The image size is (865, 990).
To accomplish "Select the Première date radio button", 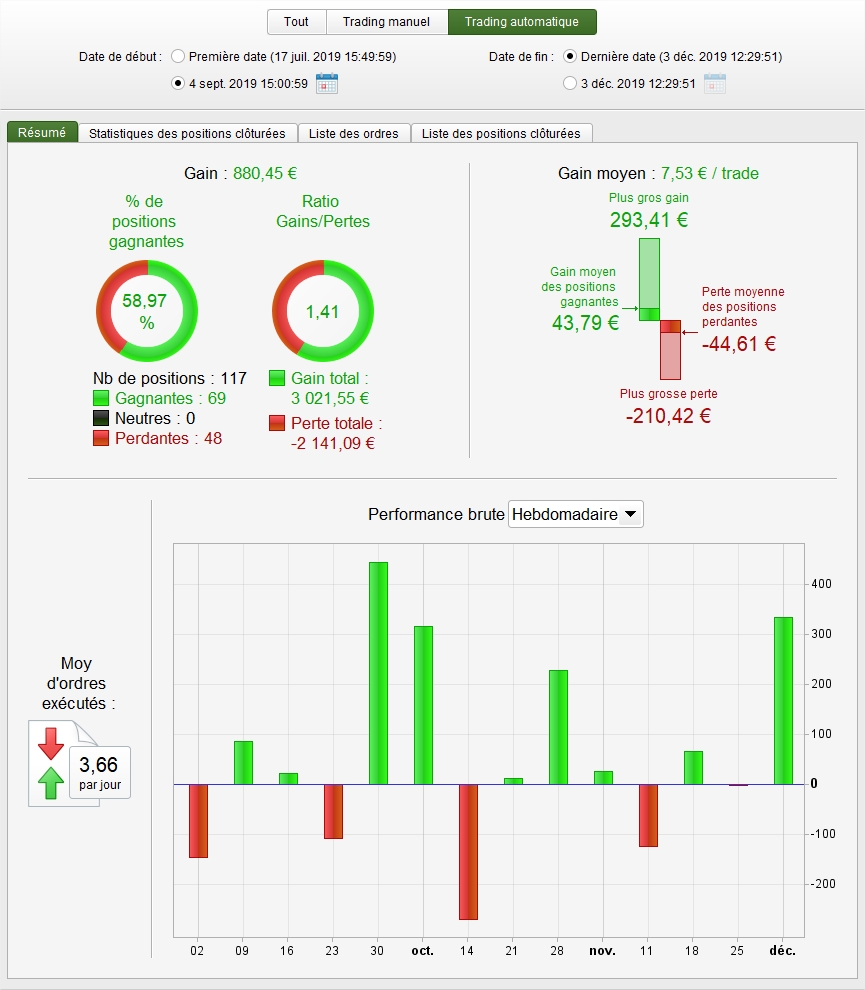I will pos(178,56).
